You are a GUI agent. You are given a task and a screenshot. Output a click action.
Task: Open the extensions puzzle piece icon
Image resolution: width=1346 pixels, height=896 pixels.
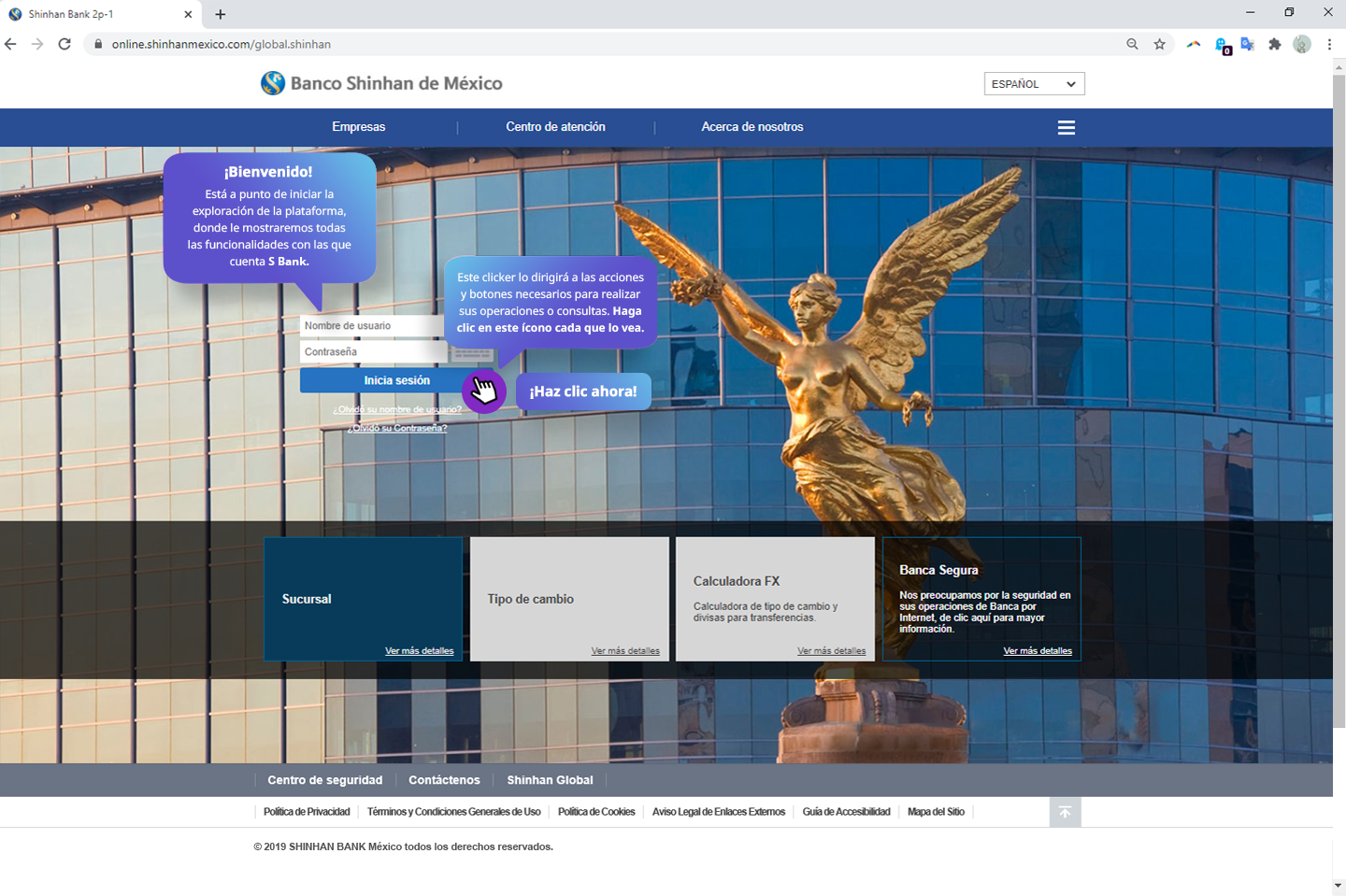(x=1274, y=44)
